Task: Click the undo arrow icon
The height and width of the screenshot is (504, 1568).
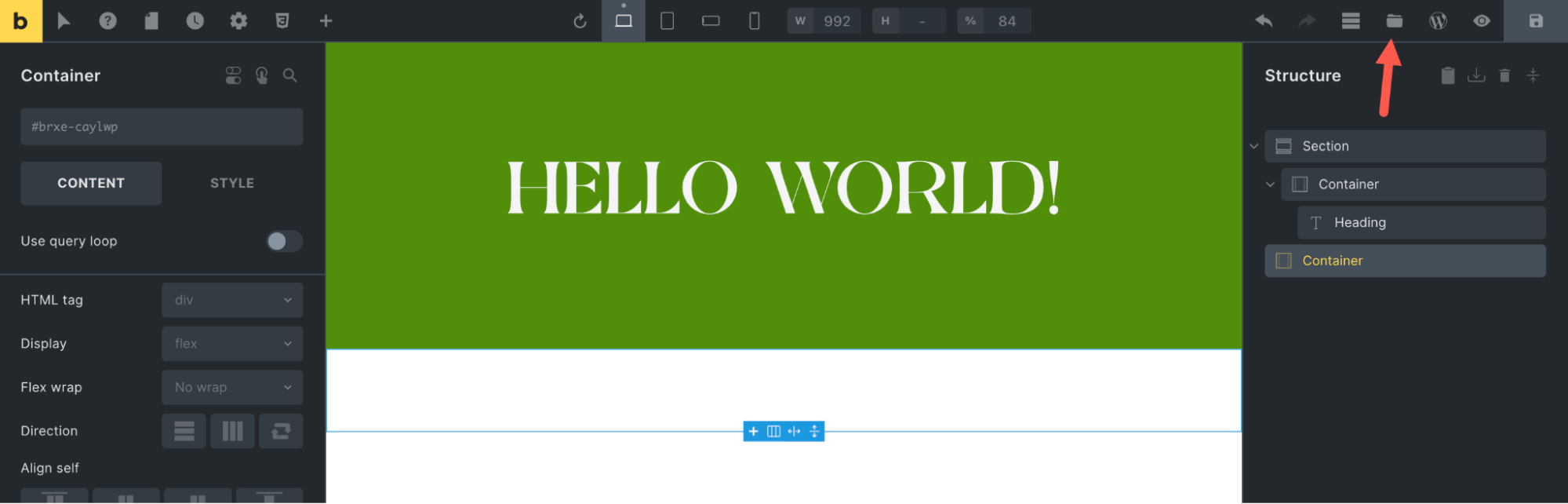Action: pyautogui.click(x=1264, y=21)
